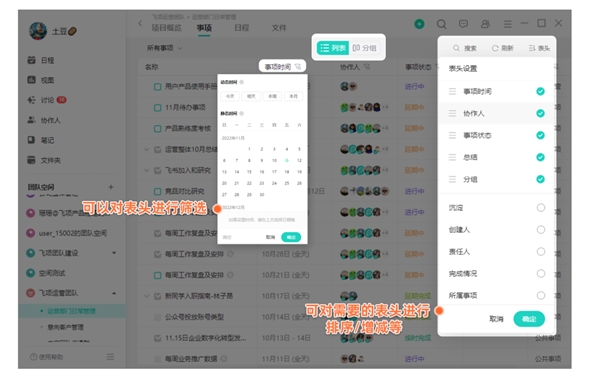The width and height of the screenshot is (600, 387).
Task: Open the search magnifier icon in header
Action: pyautogui.click(x=441, y=24)
